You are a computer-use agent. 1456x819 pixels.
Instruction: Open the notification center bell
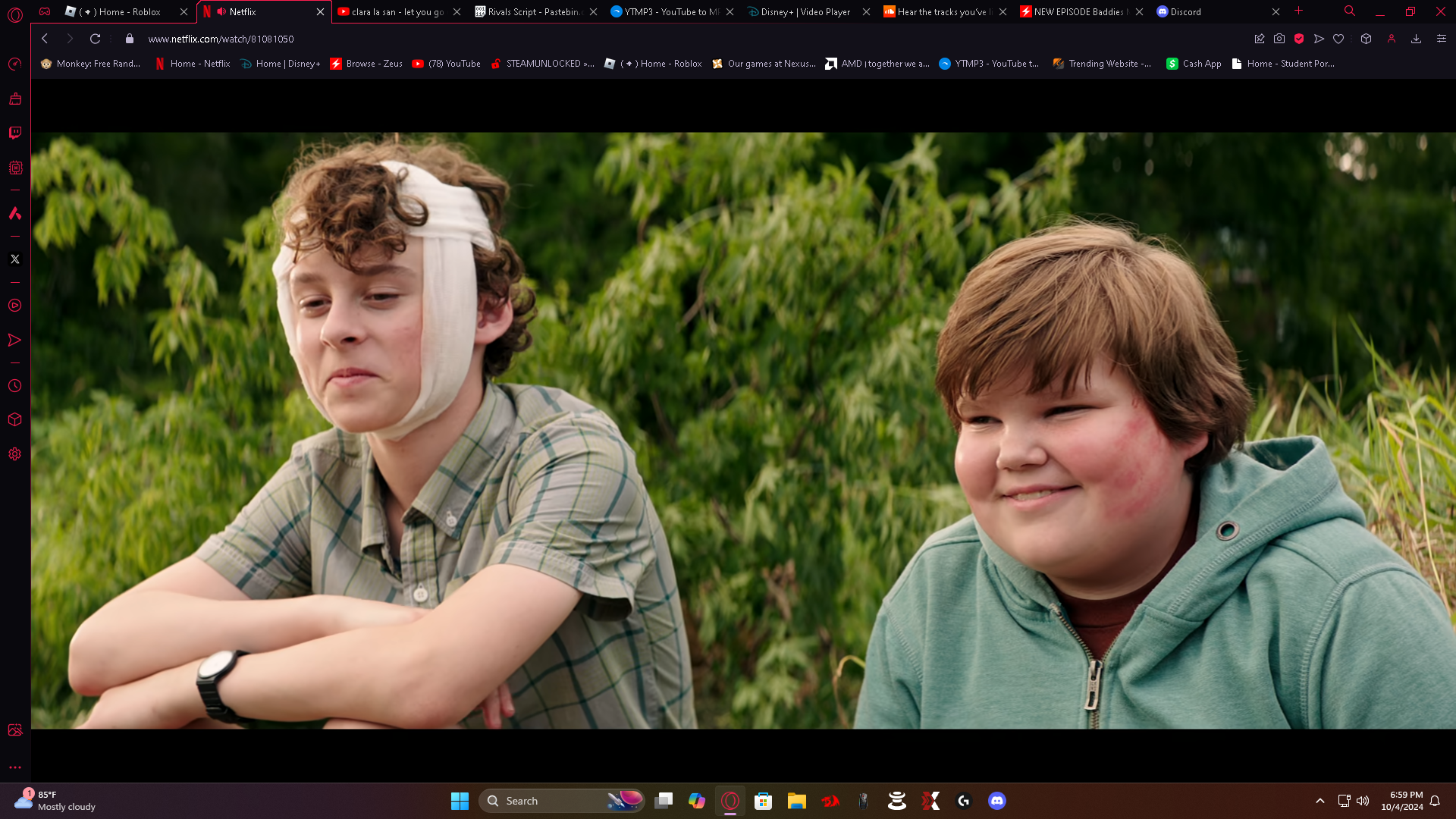pos(1435,801)
